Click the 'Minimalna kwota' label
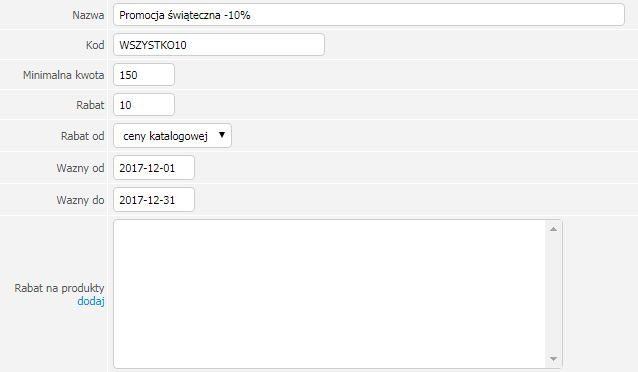Viewport: 638px width, 372px height. coord(63,75)
